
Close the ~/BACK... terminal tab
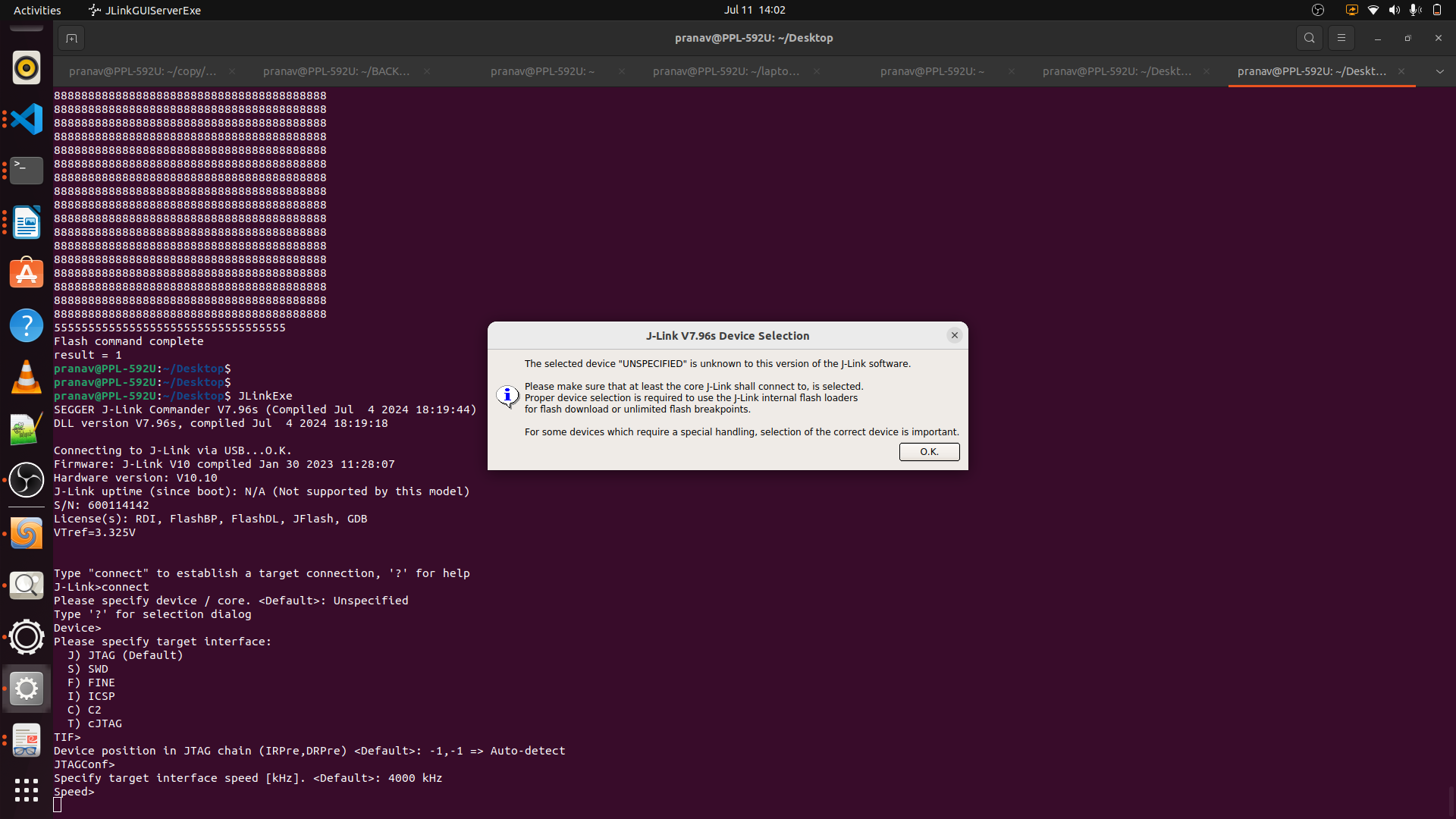pyautogui.click(x=427, y=71)
